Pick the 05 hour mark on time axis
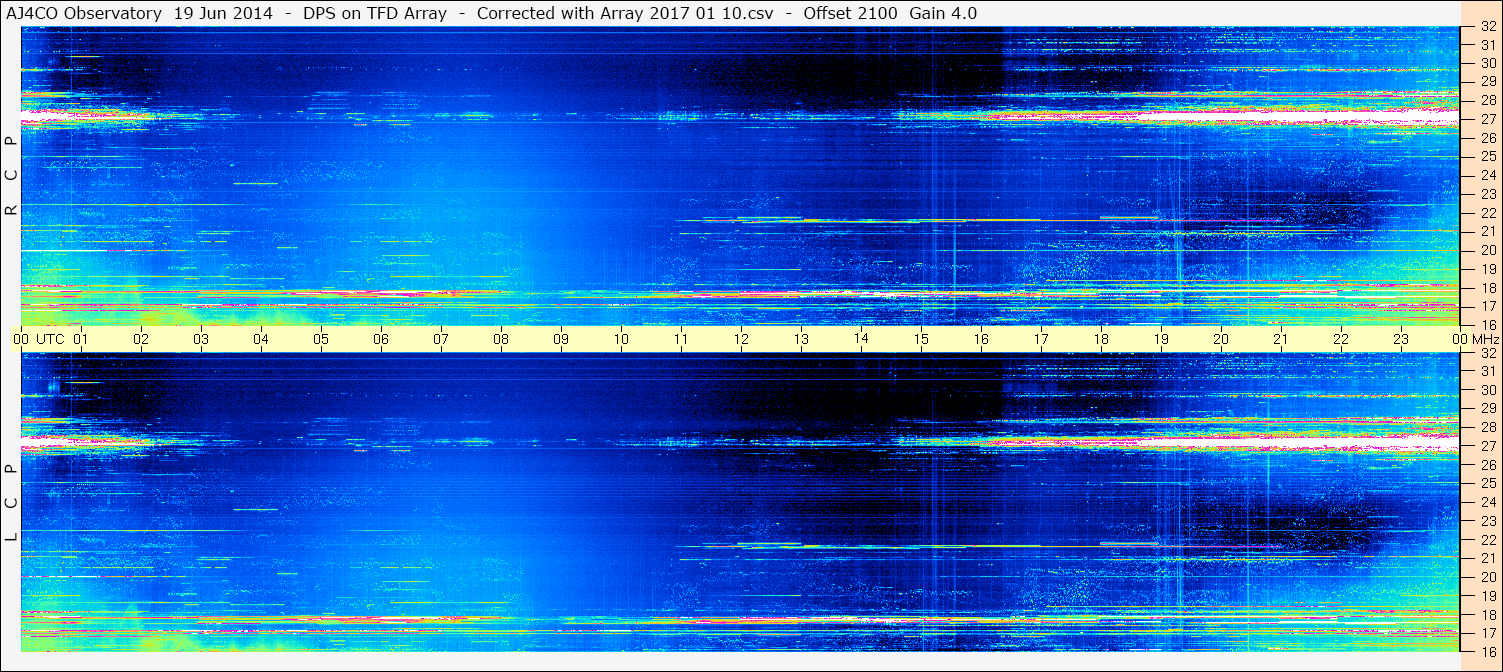This screenshot has height=672, width=1503. pyautogui.click(x=321, y=339)
